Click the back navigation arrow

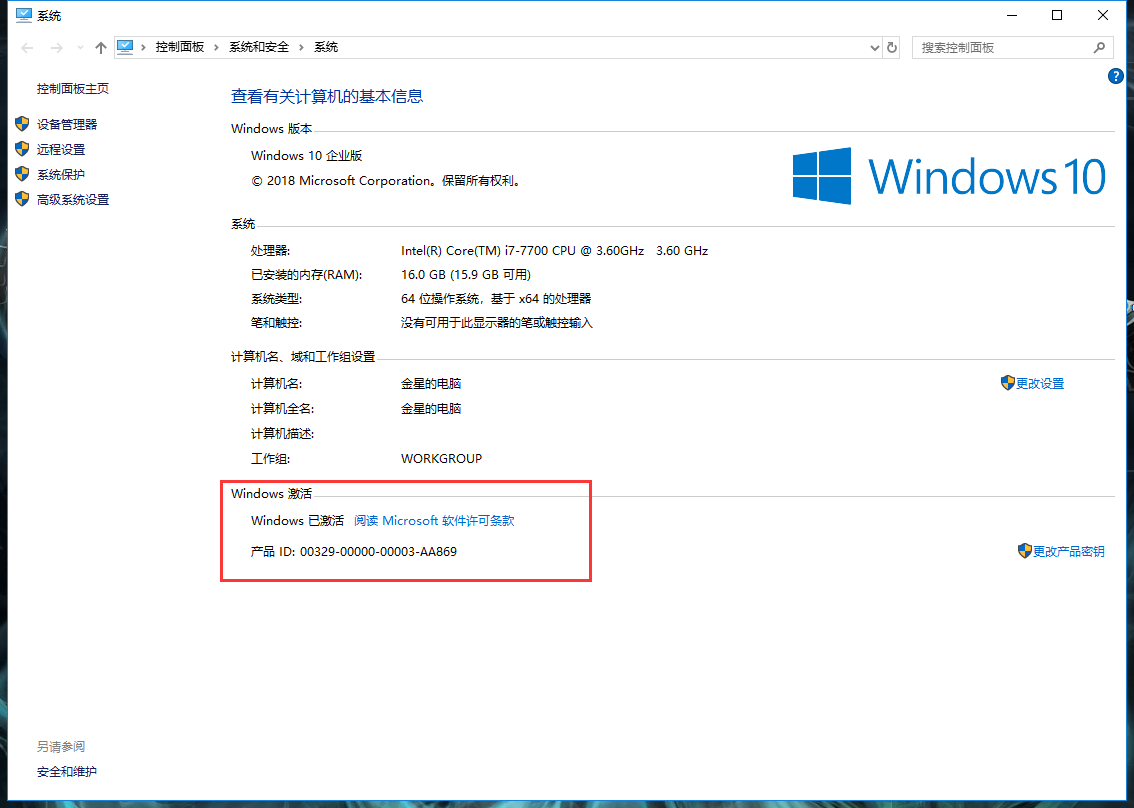[x=26, y=47]
